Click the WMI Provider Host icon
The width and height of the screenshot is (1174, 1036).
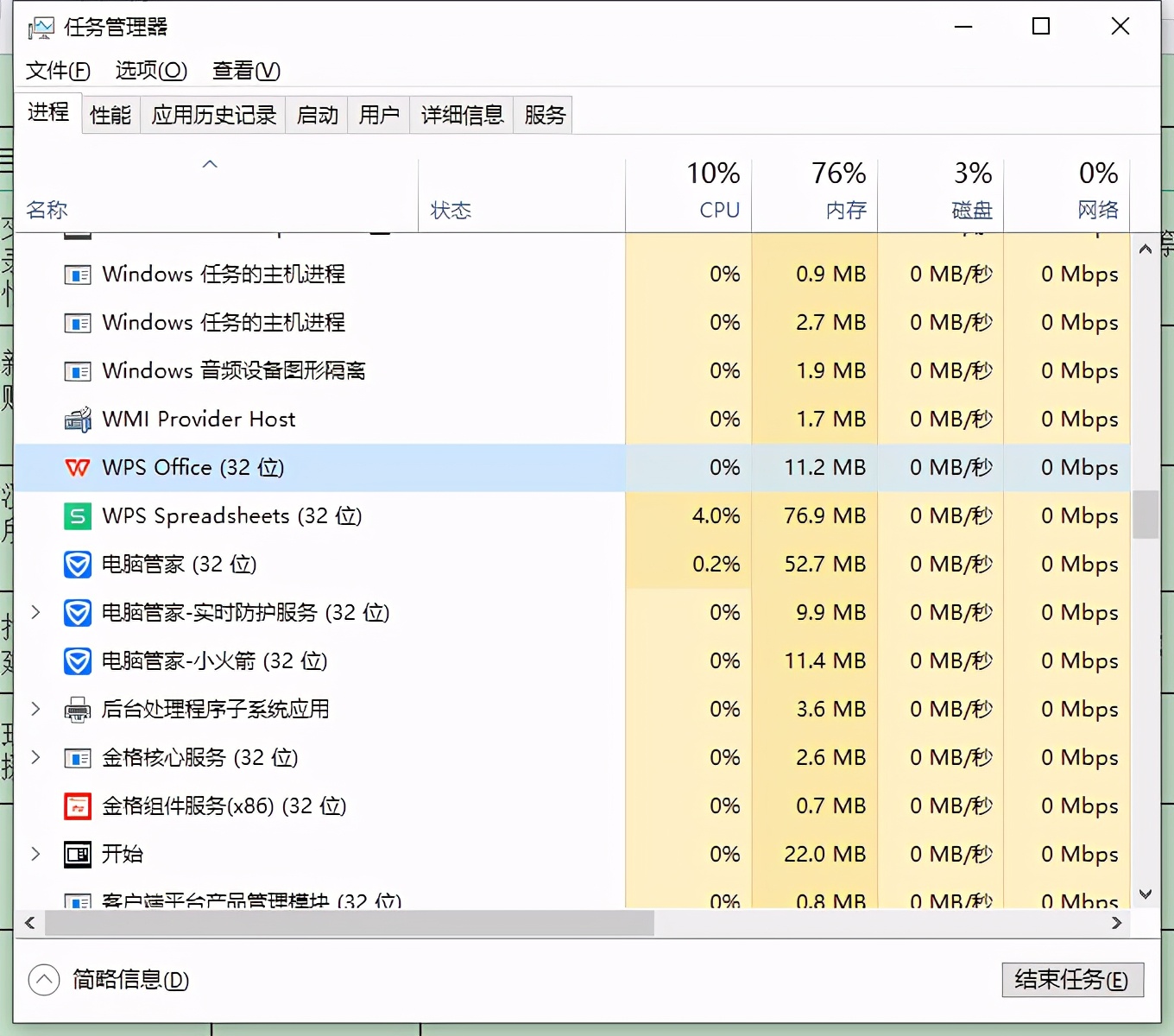[x=78, y=420]
